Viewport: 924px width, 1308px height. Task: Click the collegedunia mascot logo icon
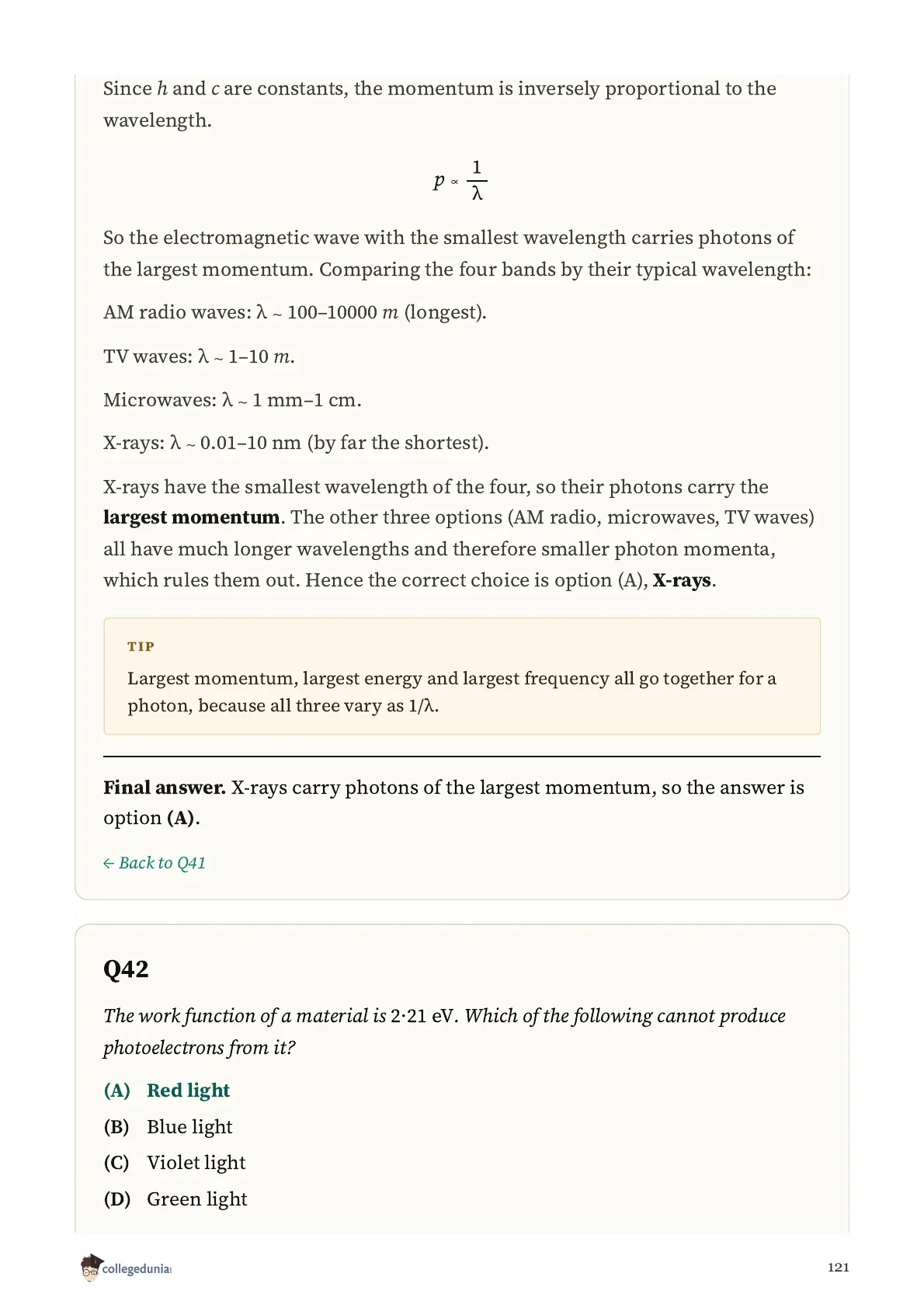tap(91, 1268)
